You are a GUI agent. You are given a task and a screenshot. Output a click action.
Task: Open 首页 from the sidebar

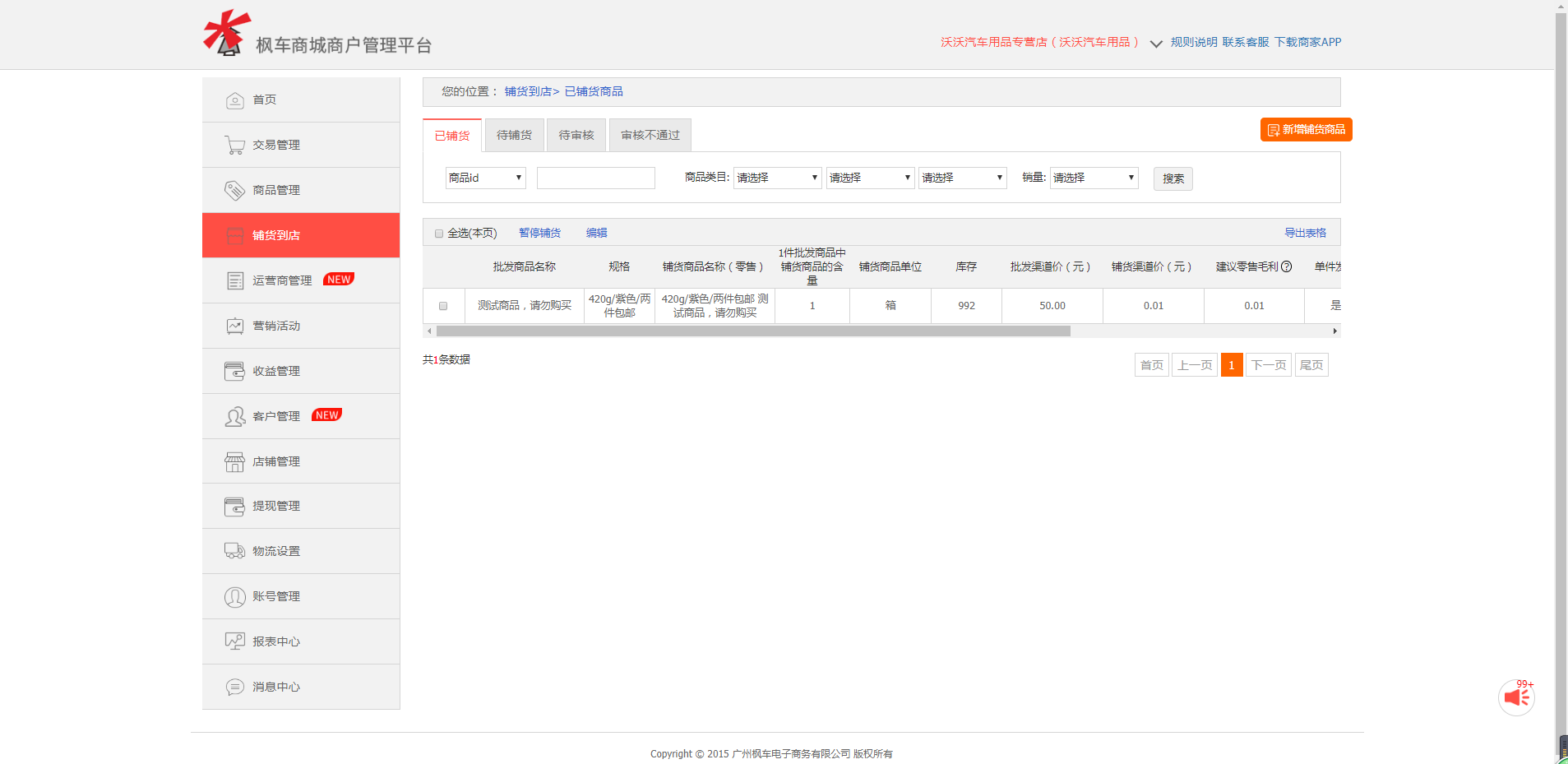pos(264,100)
